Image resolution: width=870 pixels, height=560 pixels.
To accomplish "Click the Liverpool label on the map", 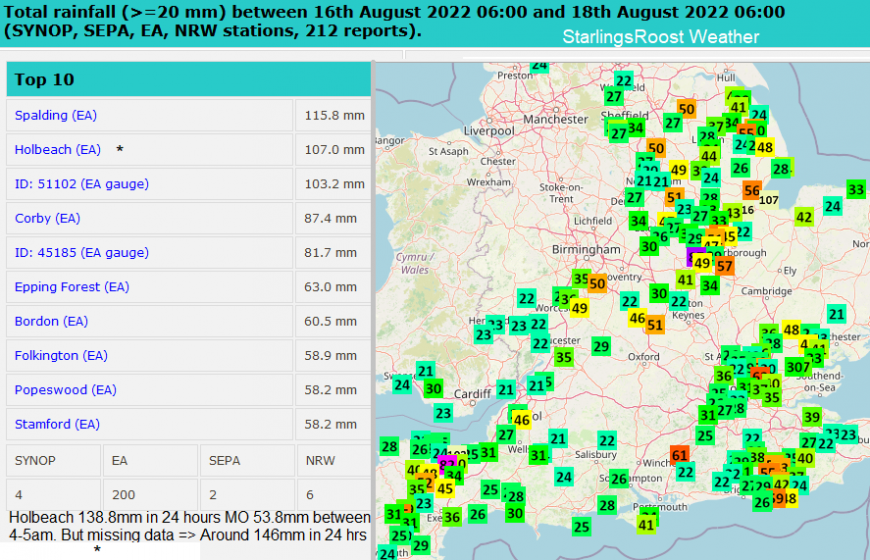I will [489, 131].
